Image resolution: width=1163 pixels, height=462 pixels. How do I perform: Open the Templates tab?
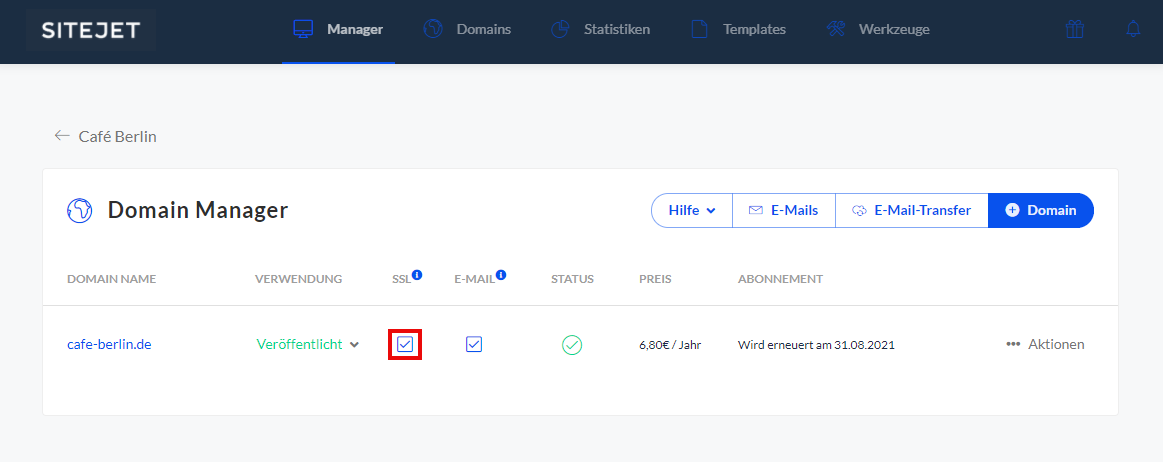[739, 30]
